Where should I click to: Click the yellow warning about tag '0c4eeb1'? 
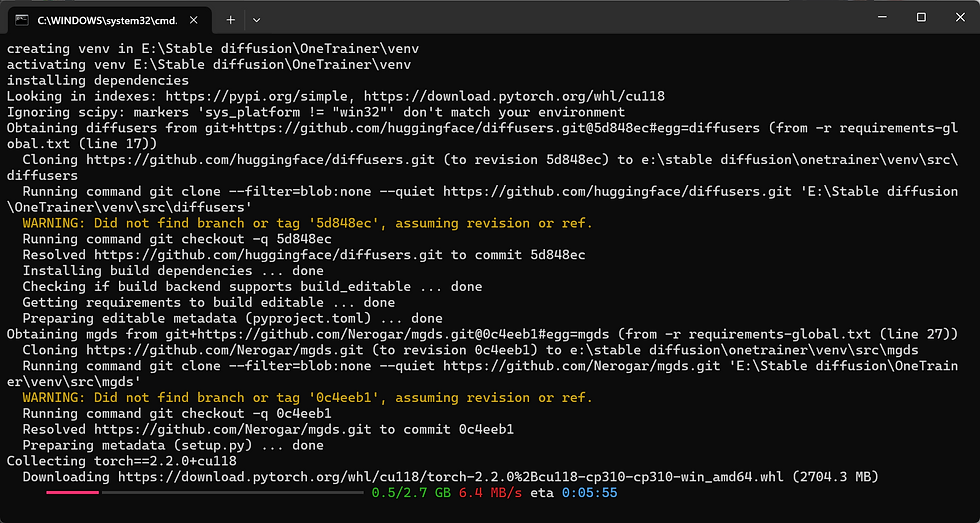pyautogui.click(x=307, y=398)
